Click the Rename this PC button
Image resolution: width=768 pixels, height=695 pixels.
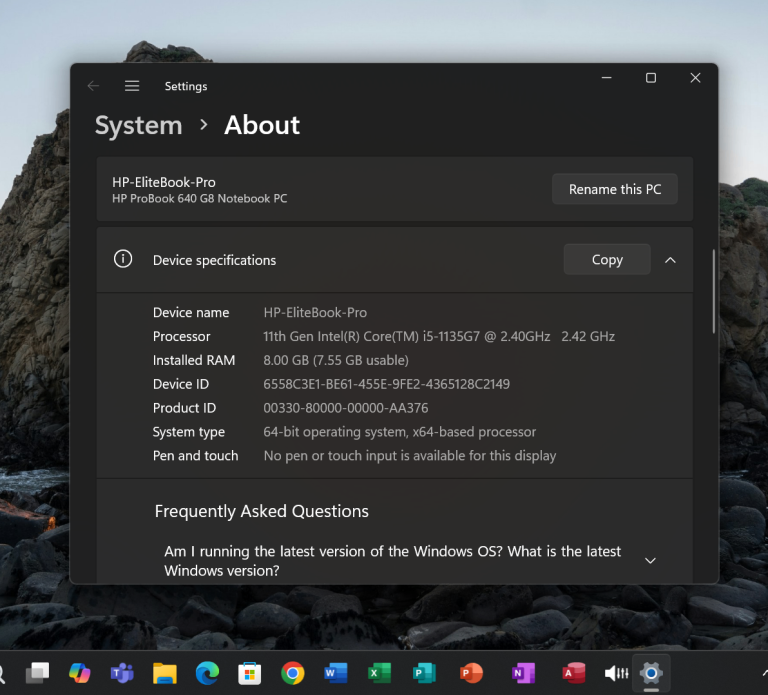614,189
